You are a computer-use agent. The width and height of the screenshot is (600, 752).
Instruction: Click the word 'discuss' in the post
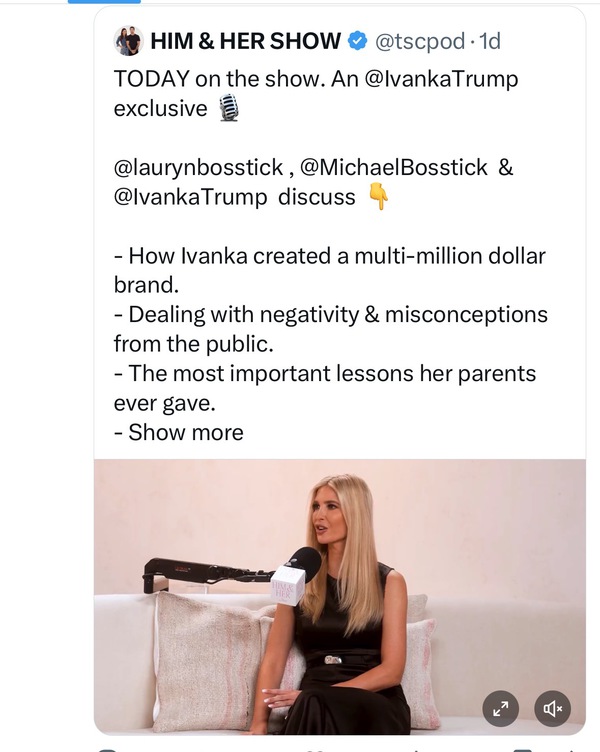[x=316, y=197]
